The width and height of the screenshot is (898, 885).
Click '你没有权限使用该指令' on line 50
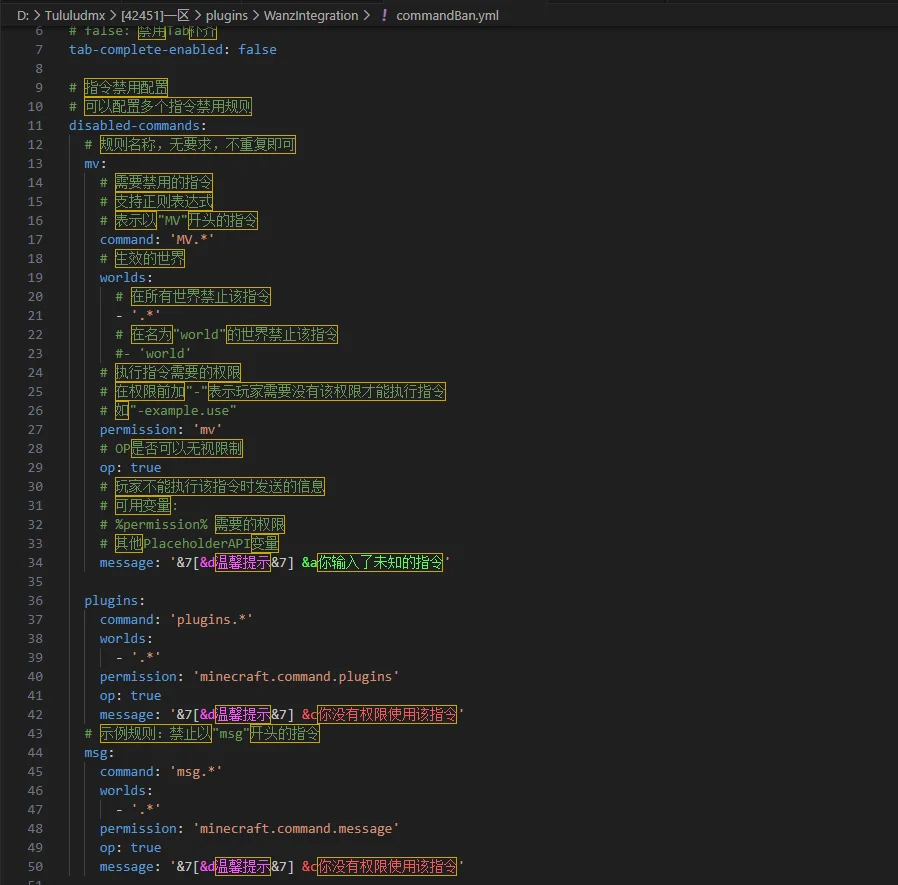click(387, 866)
